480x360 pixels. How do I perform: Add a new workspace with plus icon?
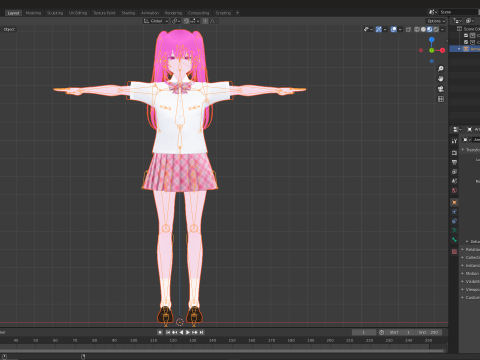(x=238, y=13)
